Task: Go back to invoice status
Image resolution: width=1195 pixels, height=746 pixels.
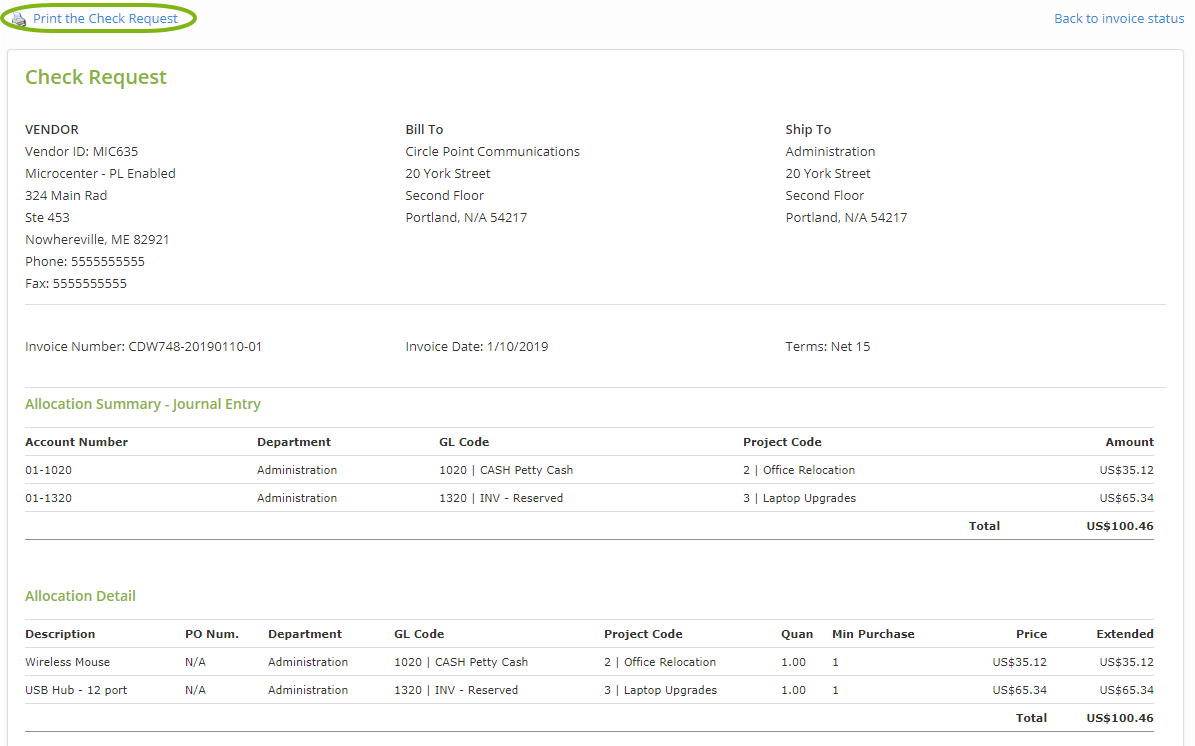Action: (1118, 19)
